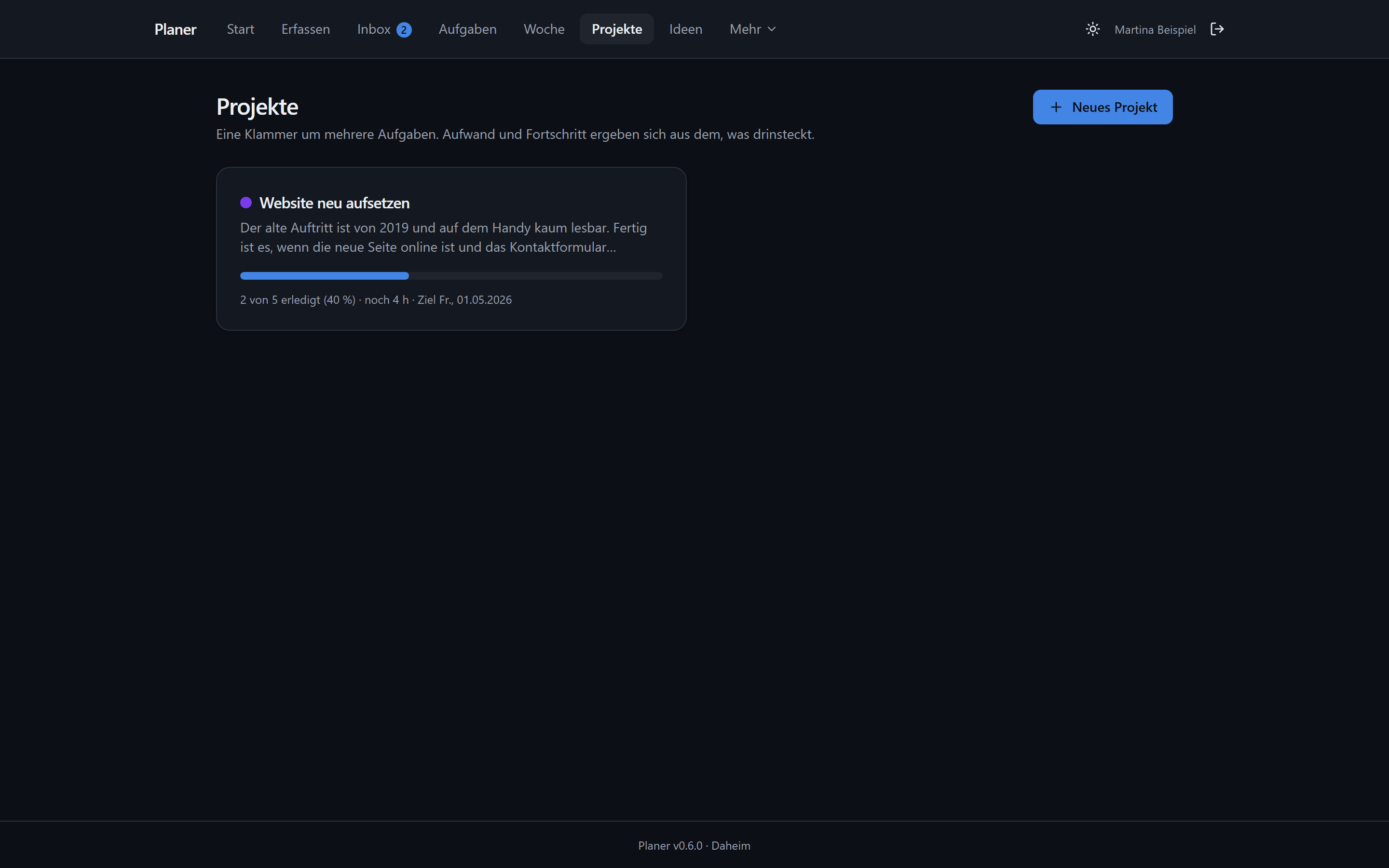
Task: Go to the Start page
Action: [241, 29]
